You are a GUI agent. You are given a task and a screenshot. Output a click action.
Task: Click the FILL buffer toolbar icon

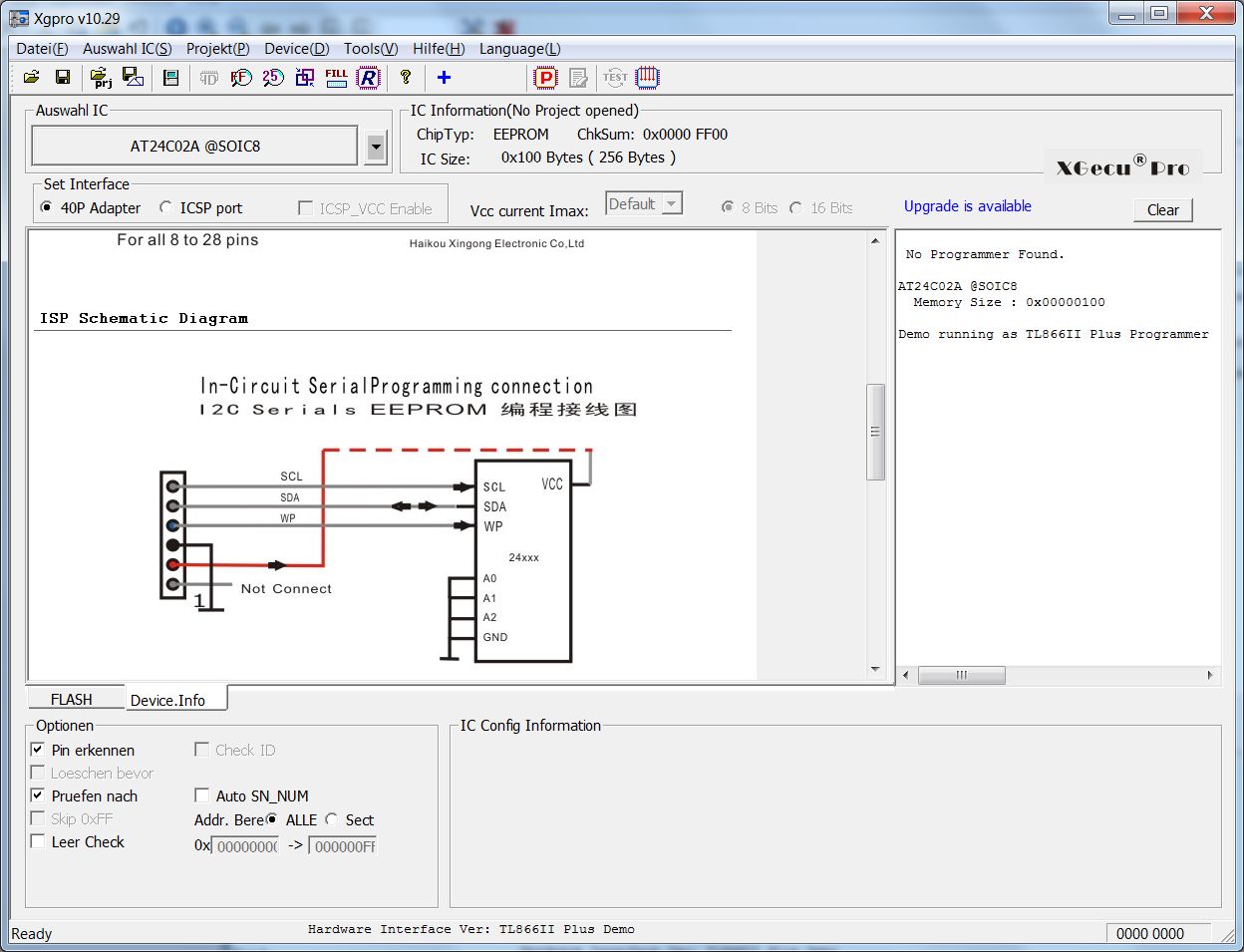click(337, 77)
